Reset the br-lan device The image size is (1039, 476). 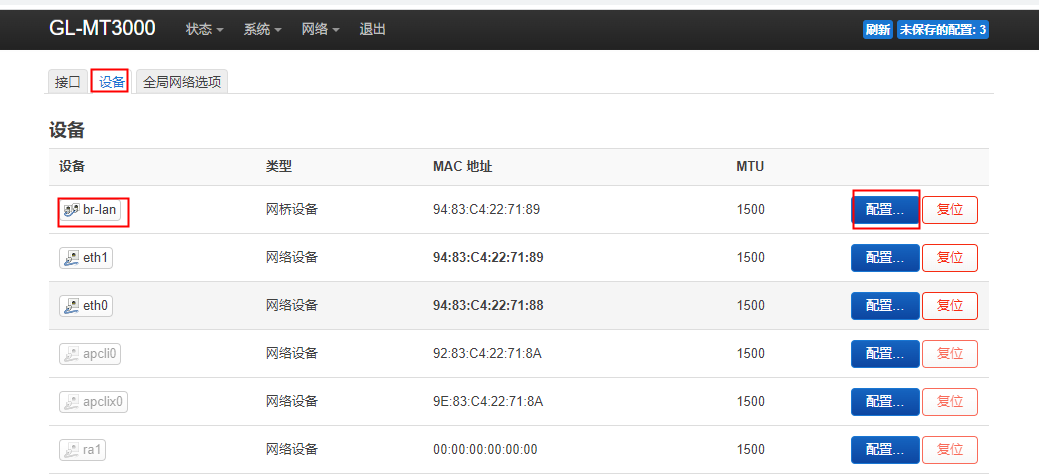click(950, 209)
